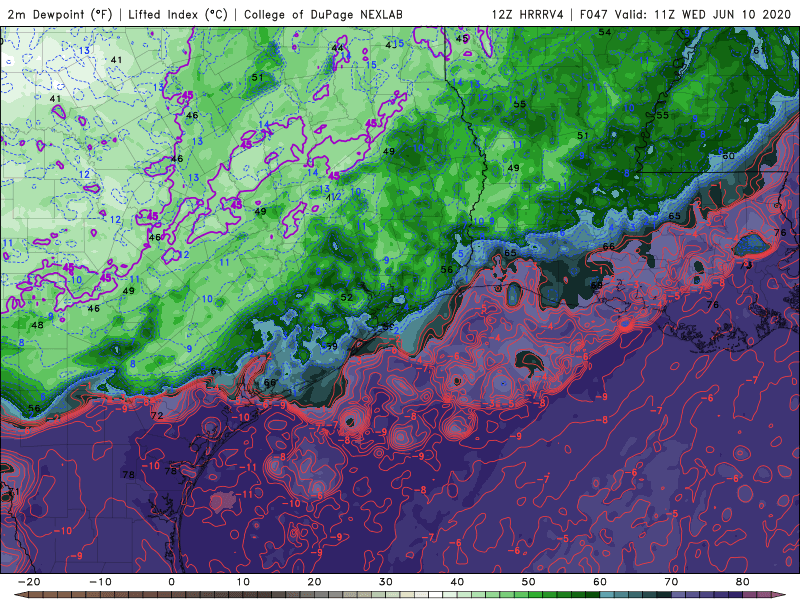Screen dimensions: 800x600
Task: Click the black "59" dewpoint value on the map
Action: click(x=332, y=346)
